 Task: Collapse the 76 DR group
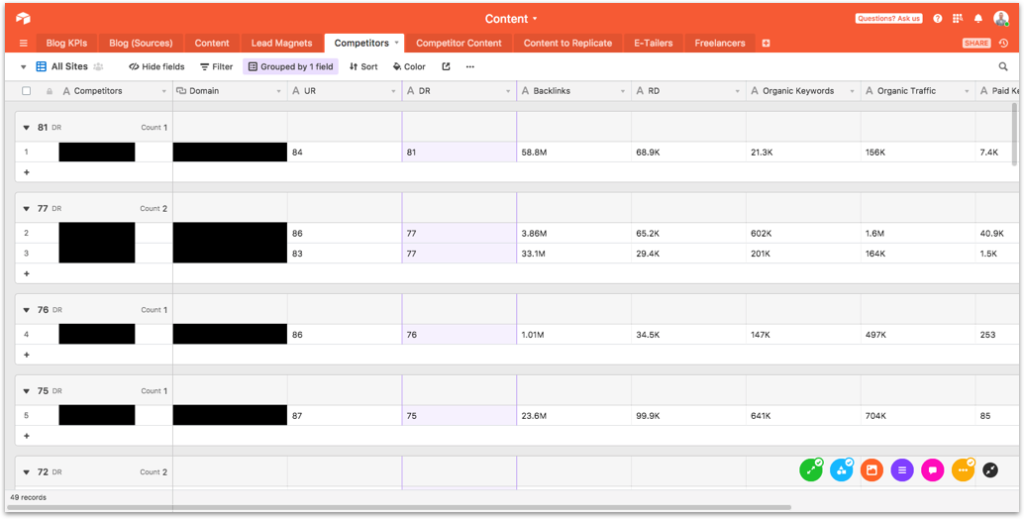(27, 310)
